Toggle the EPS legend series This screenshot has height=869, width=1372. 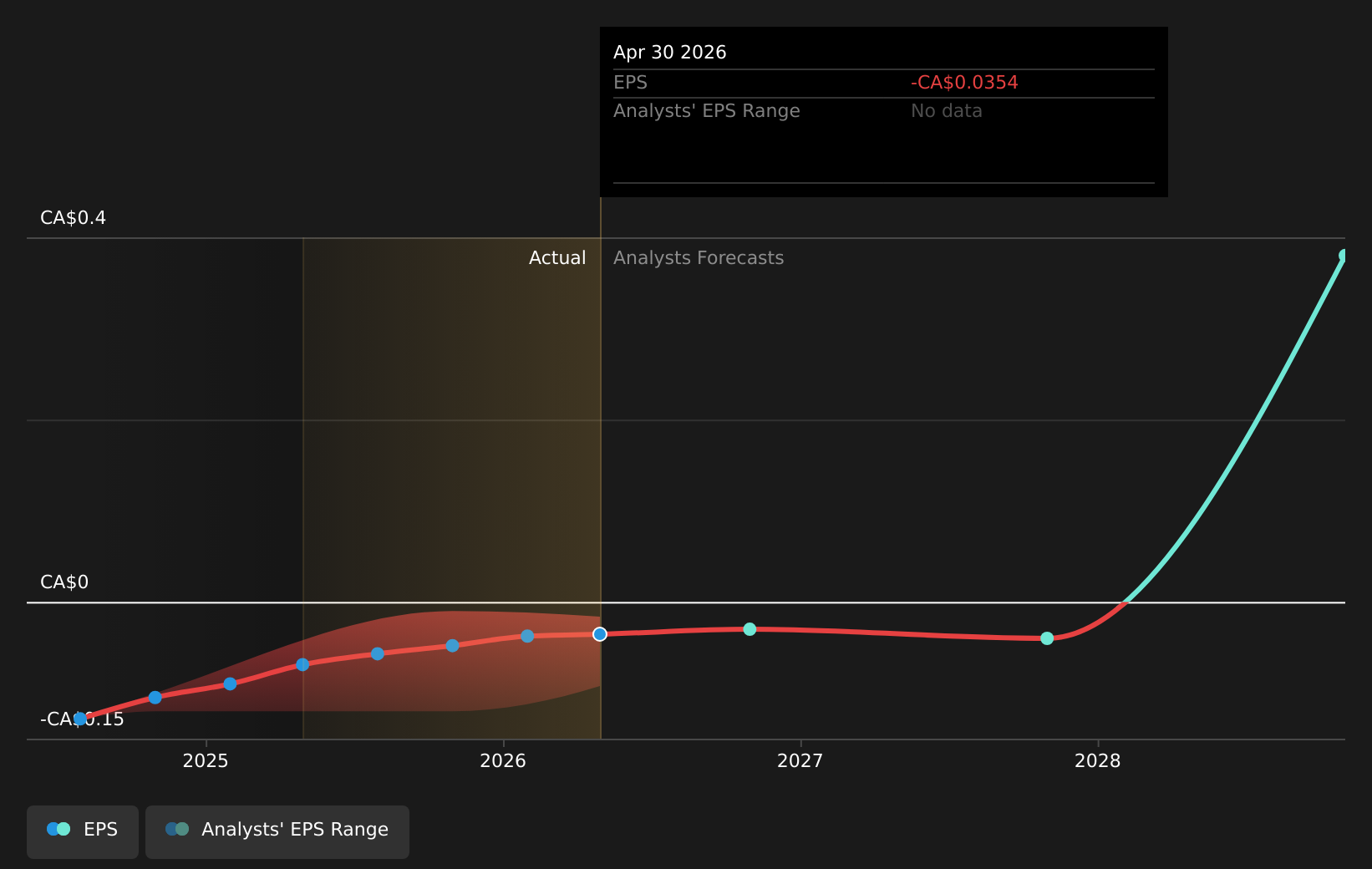tap(83, 831)
